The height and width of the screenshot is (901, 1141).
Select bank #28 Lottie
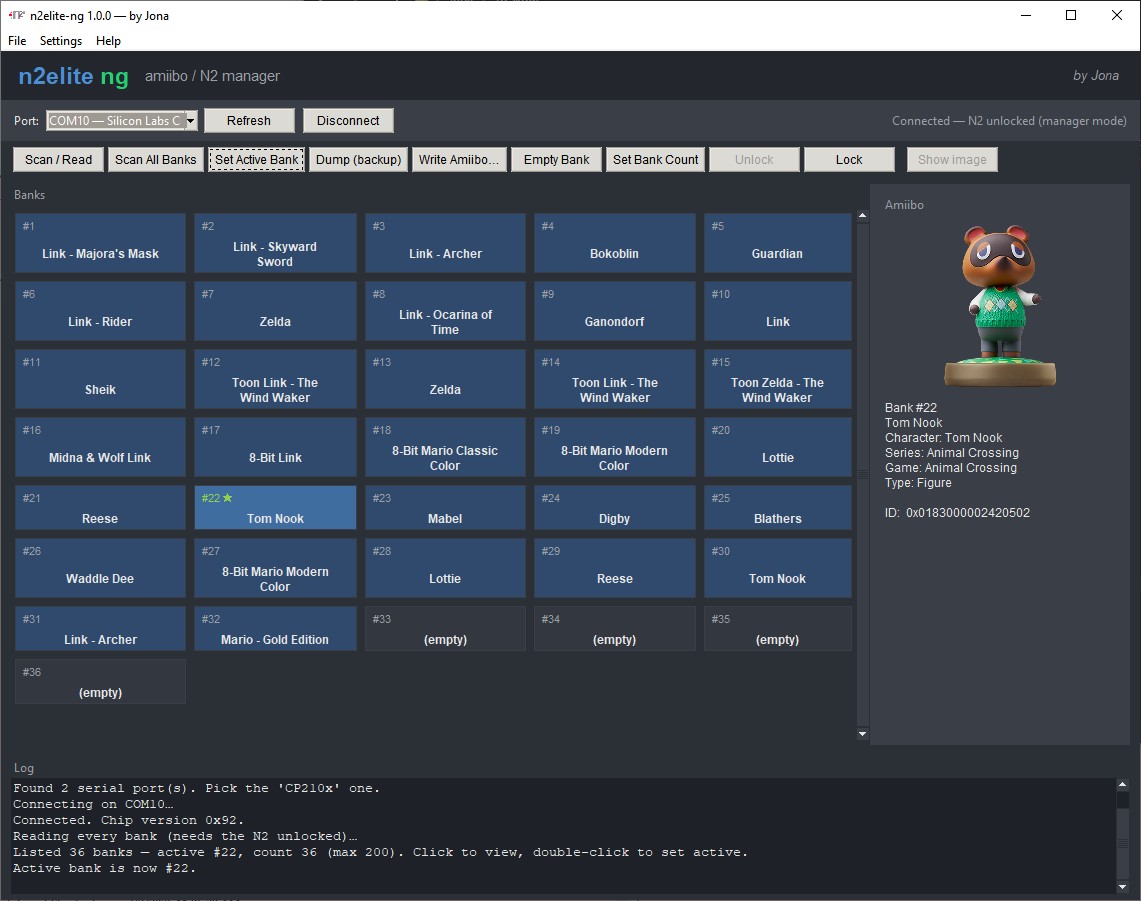[445, 568]
